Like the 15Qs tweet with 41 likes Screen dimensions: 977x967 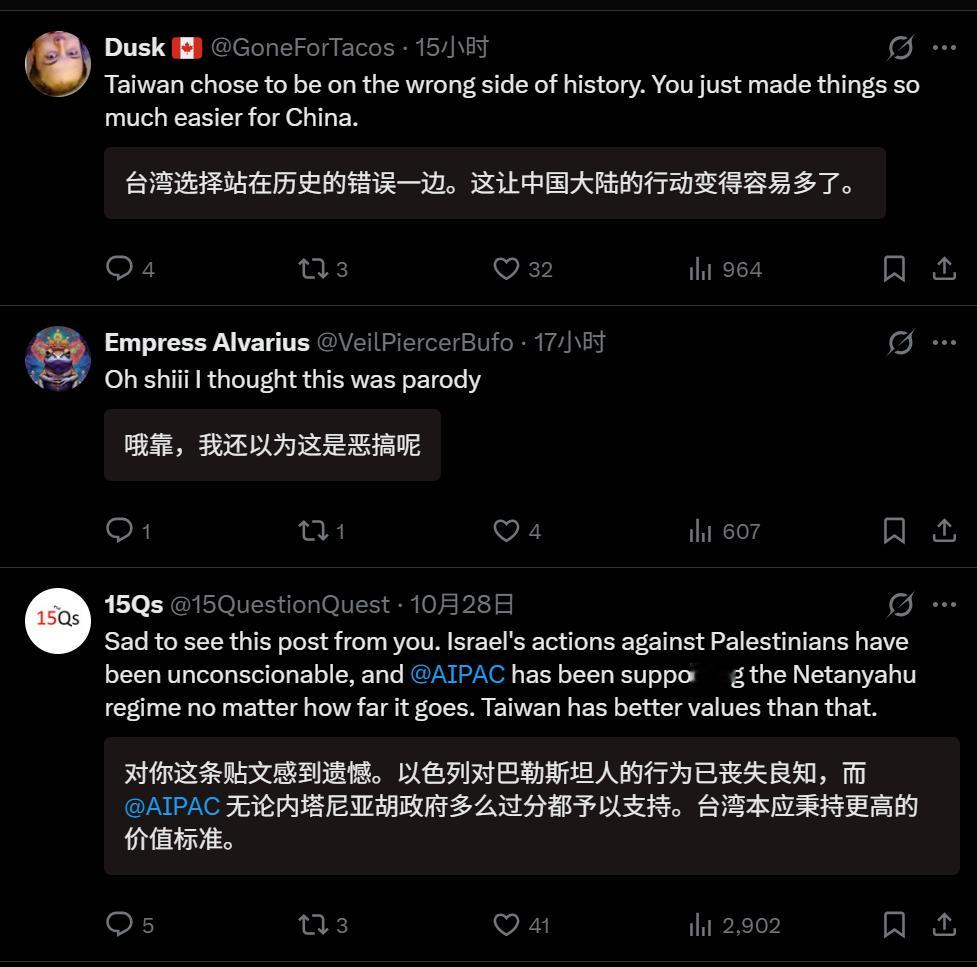tap(506, 925)
